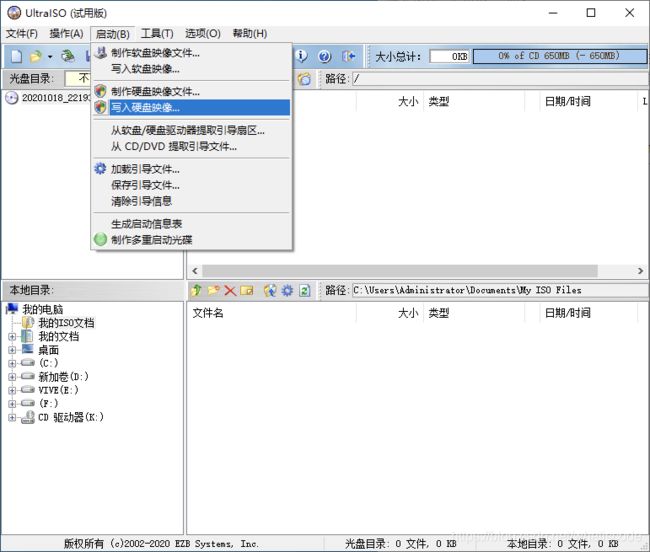The width and height of the screenshot is (650, 552).
Task: Click the shield icon beside 制作硬盘映像文件
Action: 100,91
